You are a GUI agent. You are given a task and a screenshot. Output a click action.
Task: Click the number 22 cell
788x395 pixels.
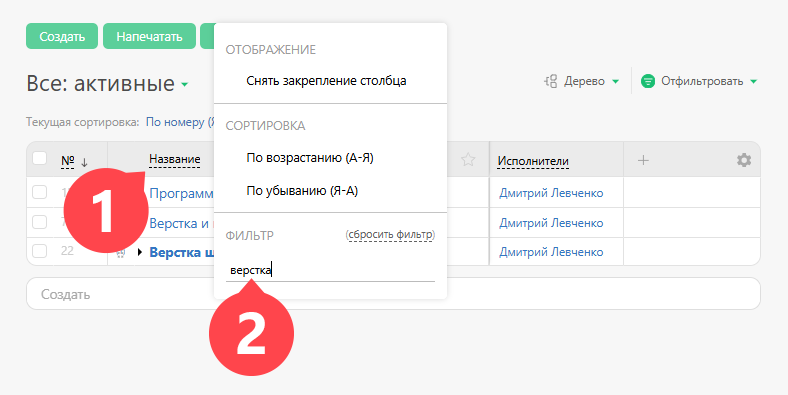tap(67, 251)
